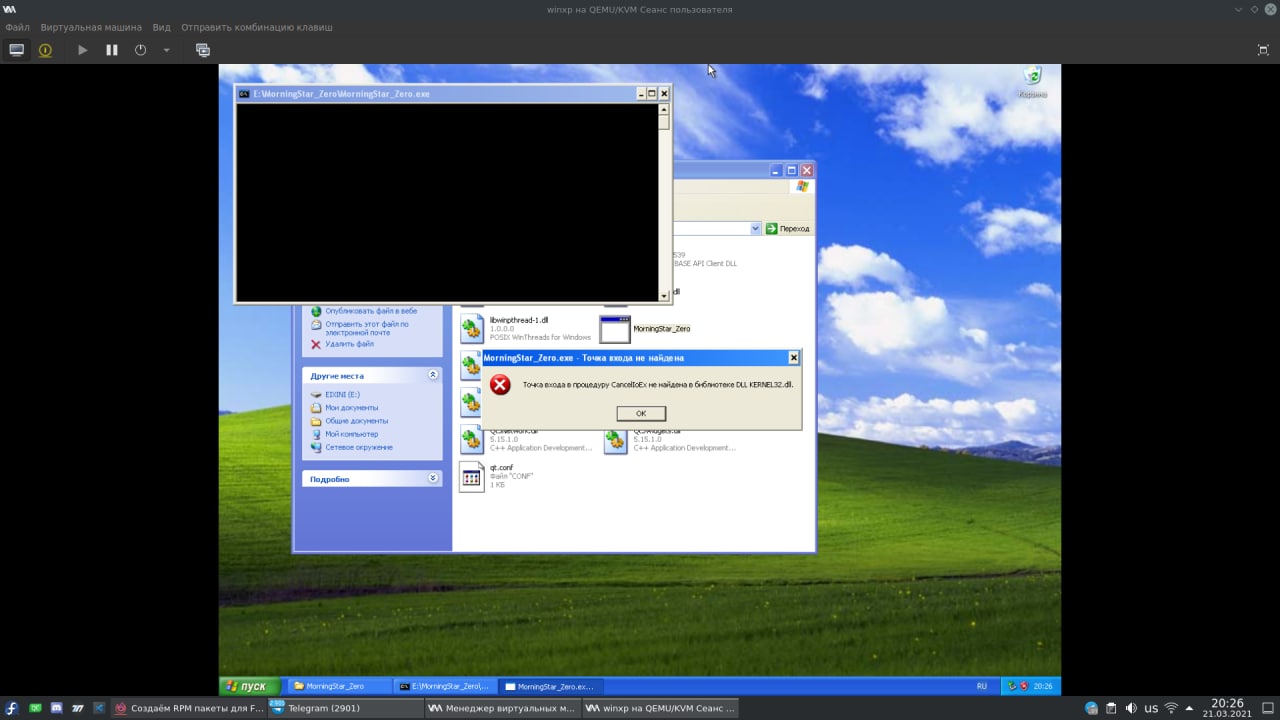Open the Вид menu
This screenshot has width=1280, height=720.
[x=161, y=27]
